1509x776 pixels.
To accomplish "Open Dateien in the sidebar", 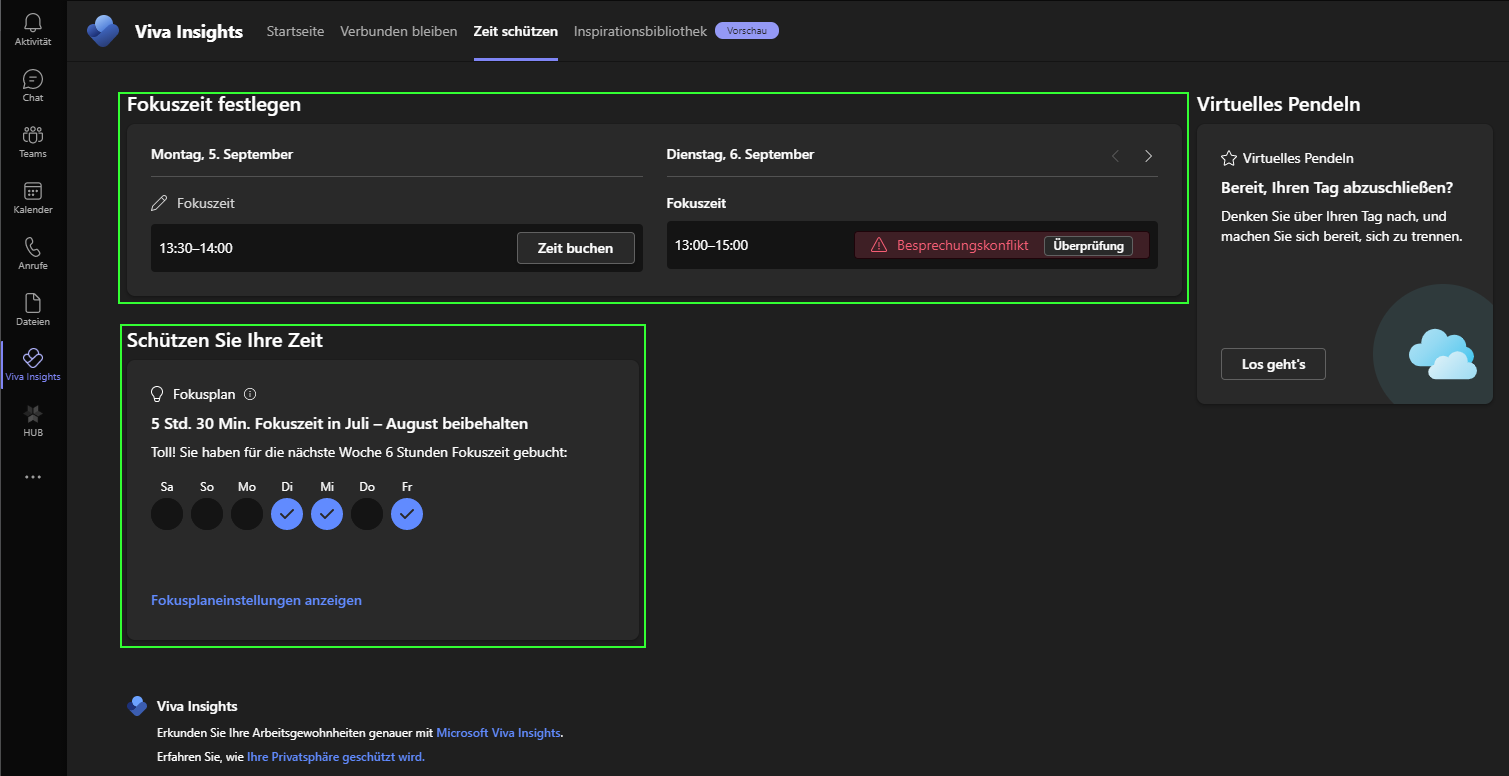I will (x=33, y=304).
